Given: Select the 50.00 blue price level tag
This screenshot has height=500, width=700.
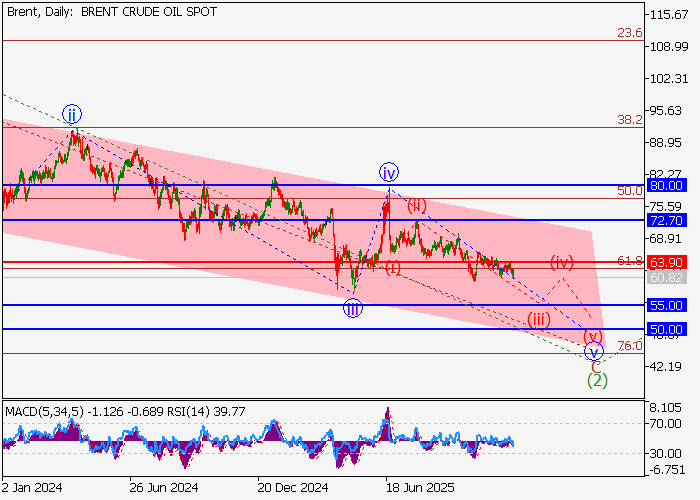Looking at the screenshot, I should point(665,329).
